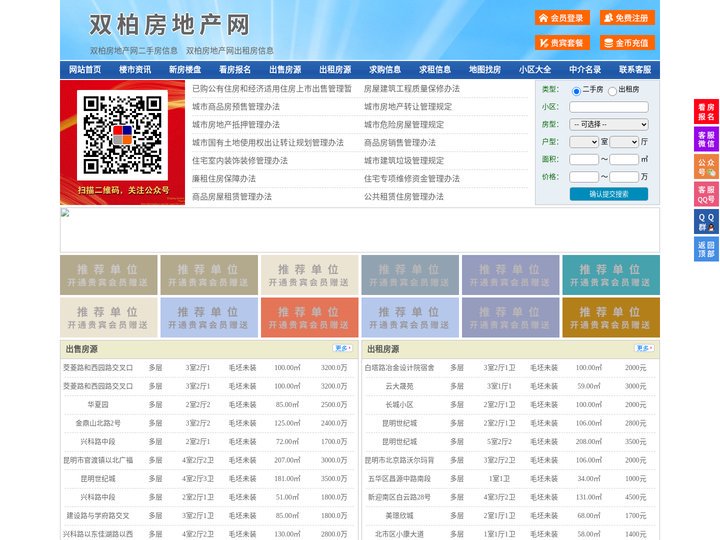
Task: Click the 免费注册 free register button
Action: [x=627, y=18]
